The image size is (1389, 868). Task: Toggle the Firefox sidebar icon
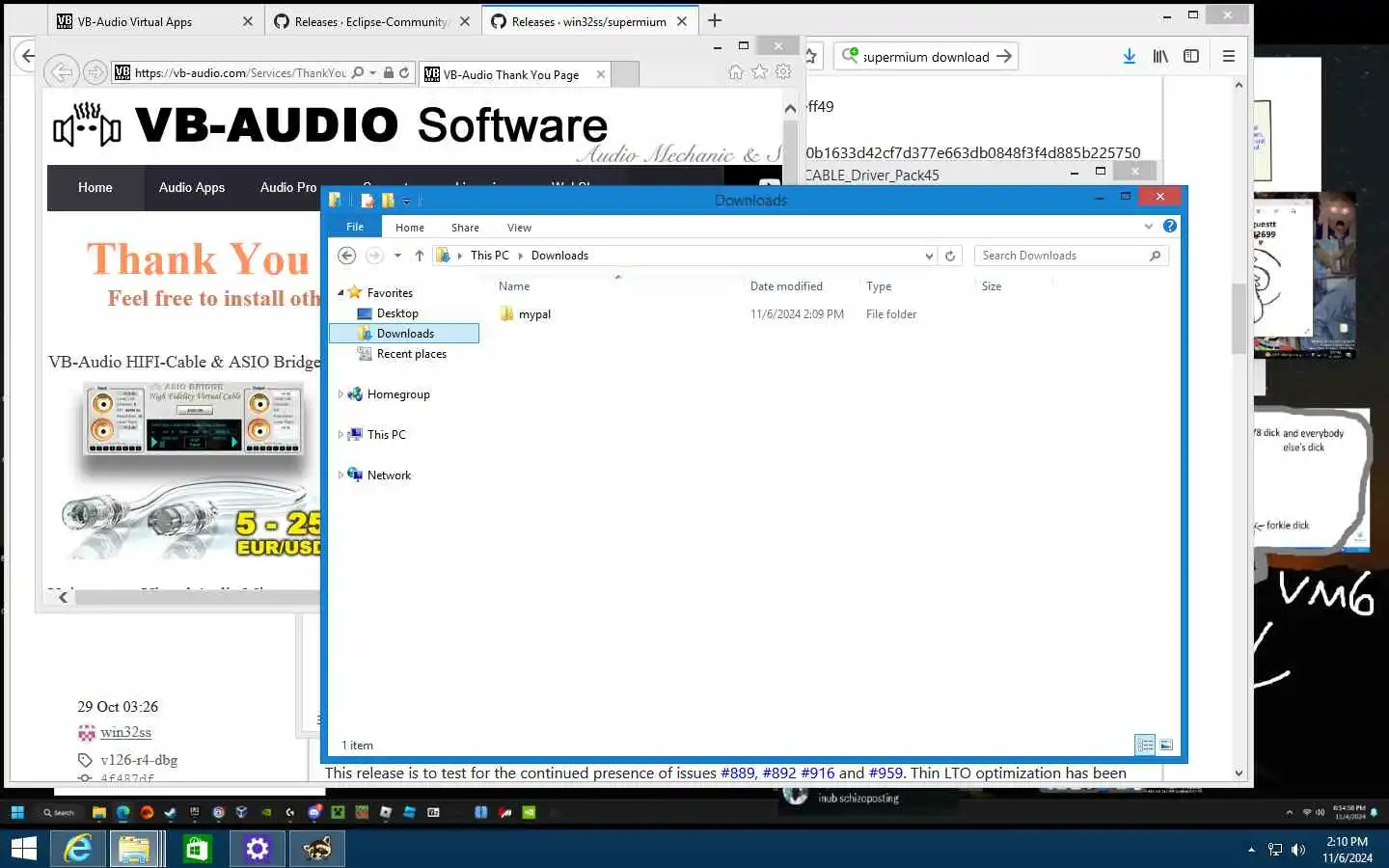tap(1191, 56)
